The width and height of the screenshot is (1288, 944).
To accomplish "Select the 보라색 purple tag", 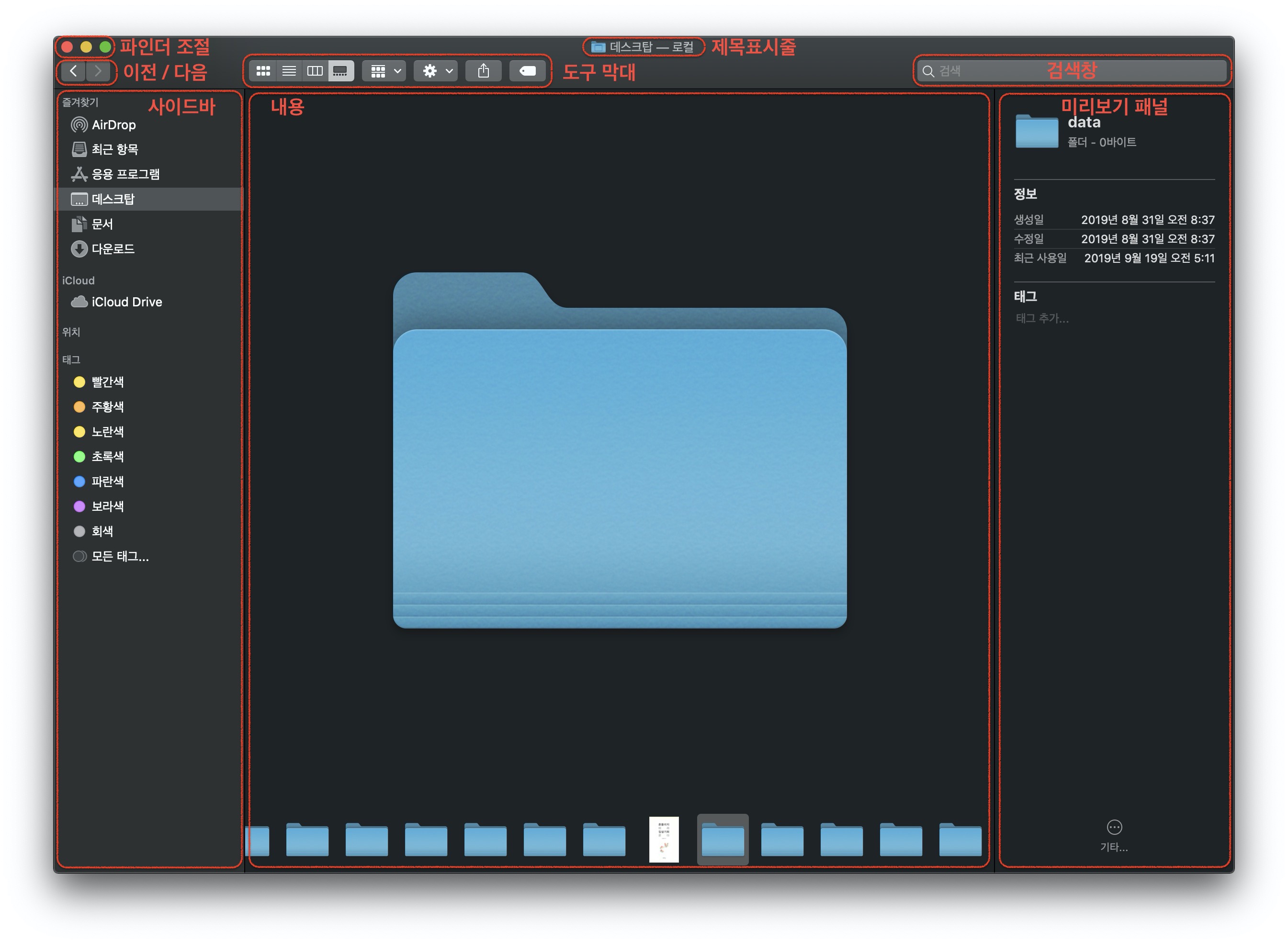I will click(x=107, y=506).
